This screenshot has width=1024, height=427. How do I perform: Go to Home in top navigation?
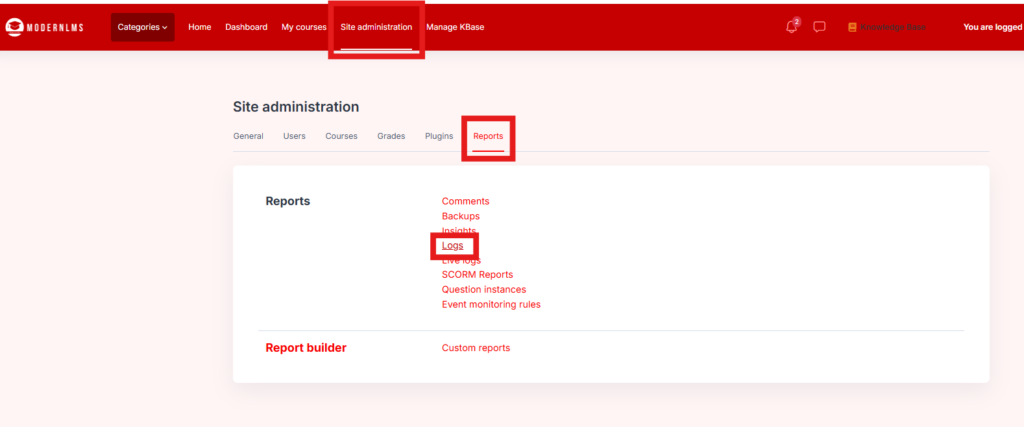point(200,27)
